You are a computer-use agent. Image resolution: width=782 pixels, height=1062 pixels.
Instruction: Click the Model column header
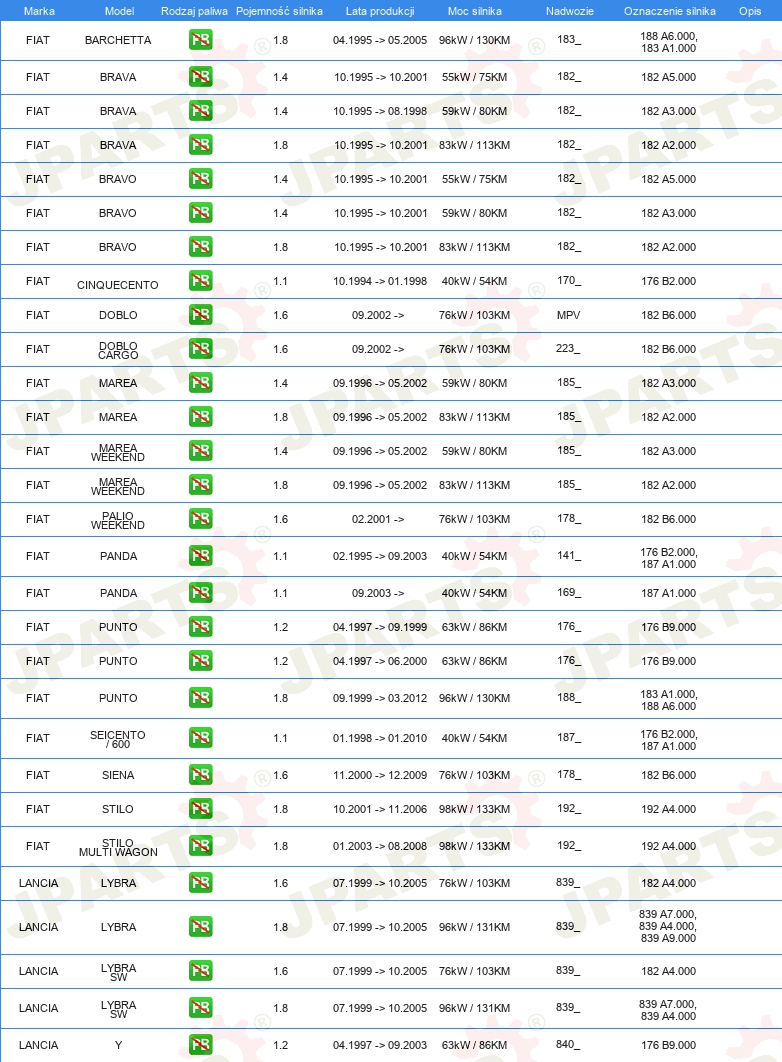(x=119, y=11)
